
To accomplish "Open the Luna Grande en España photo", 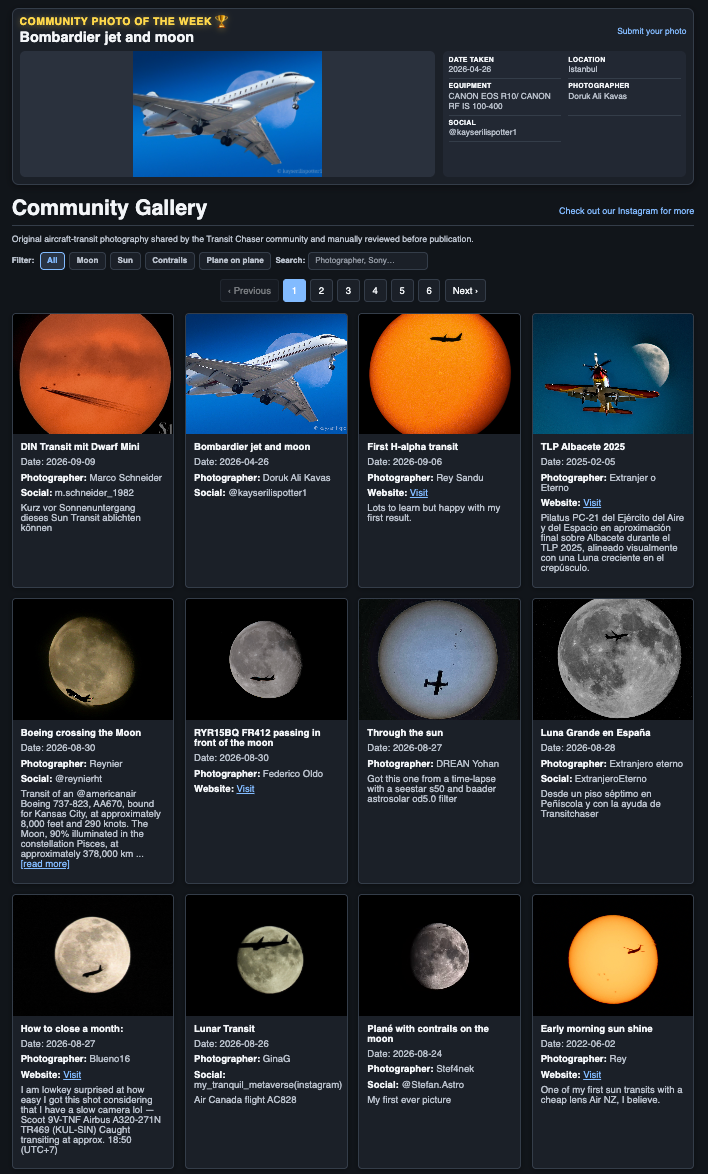I will pyautogui.click(x=613, y=660).
